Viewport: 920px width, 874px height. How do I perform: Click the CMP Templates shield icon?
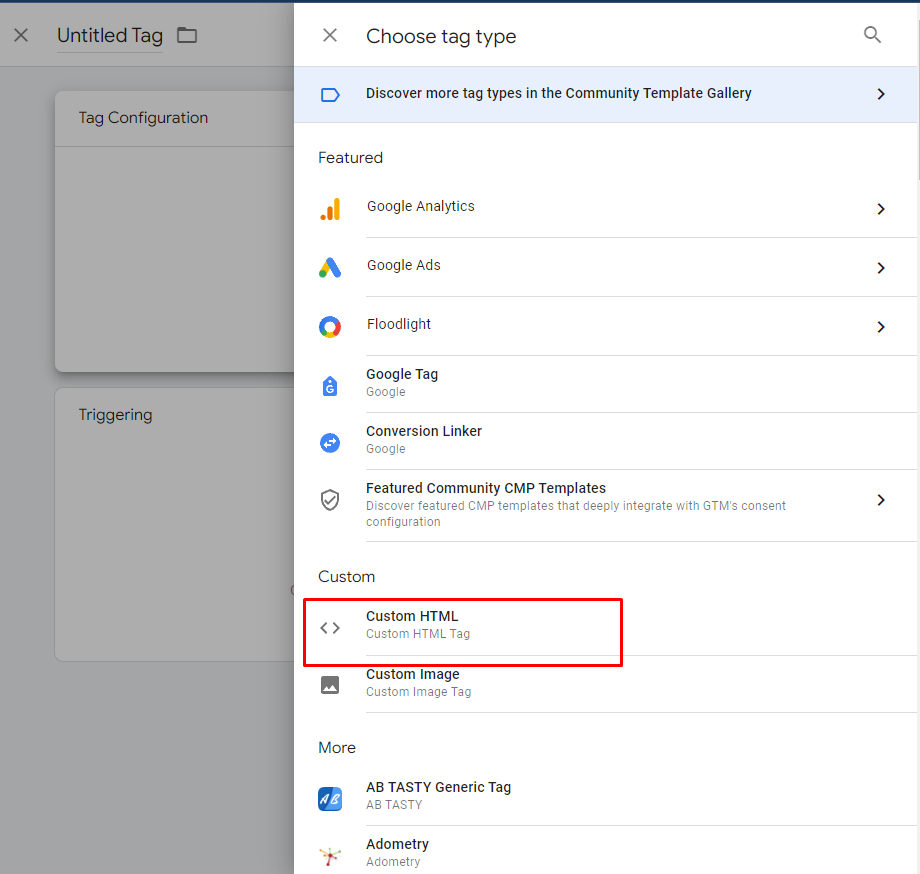point(330,500)
